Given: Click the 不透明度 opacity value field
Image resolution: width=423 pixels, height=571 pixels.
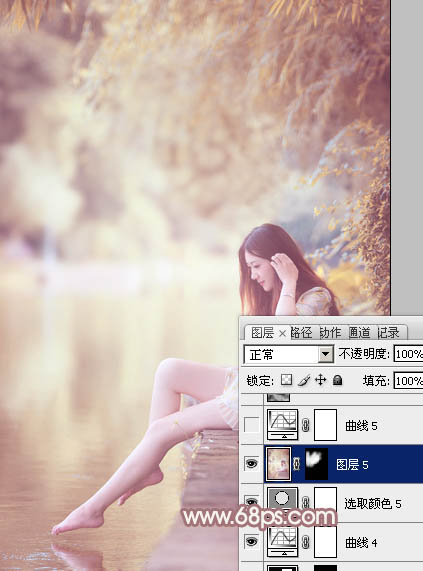Looking at the screenshot, I should click(x=408, y=354).
